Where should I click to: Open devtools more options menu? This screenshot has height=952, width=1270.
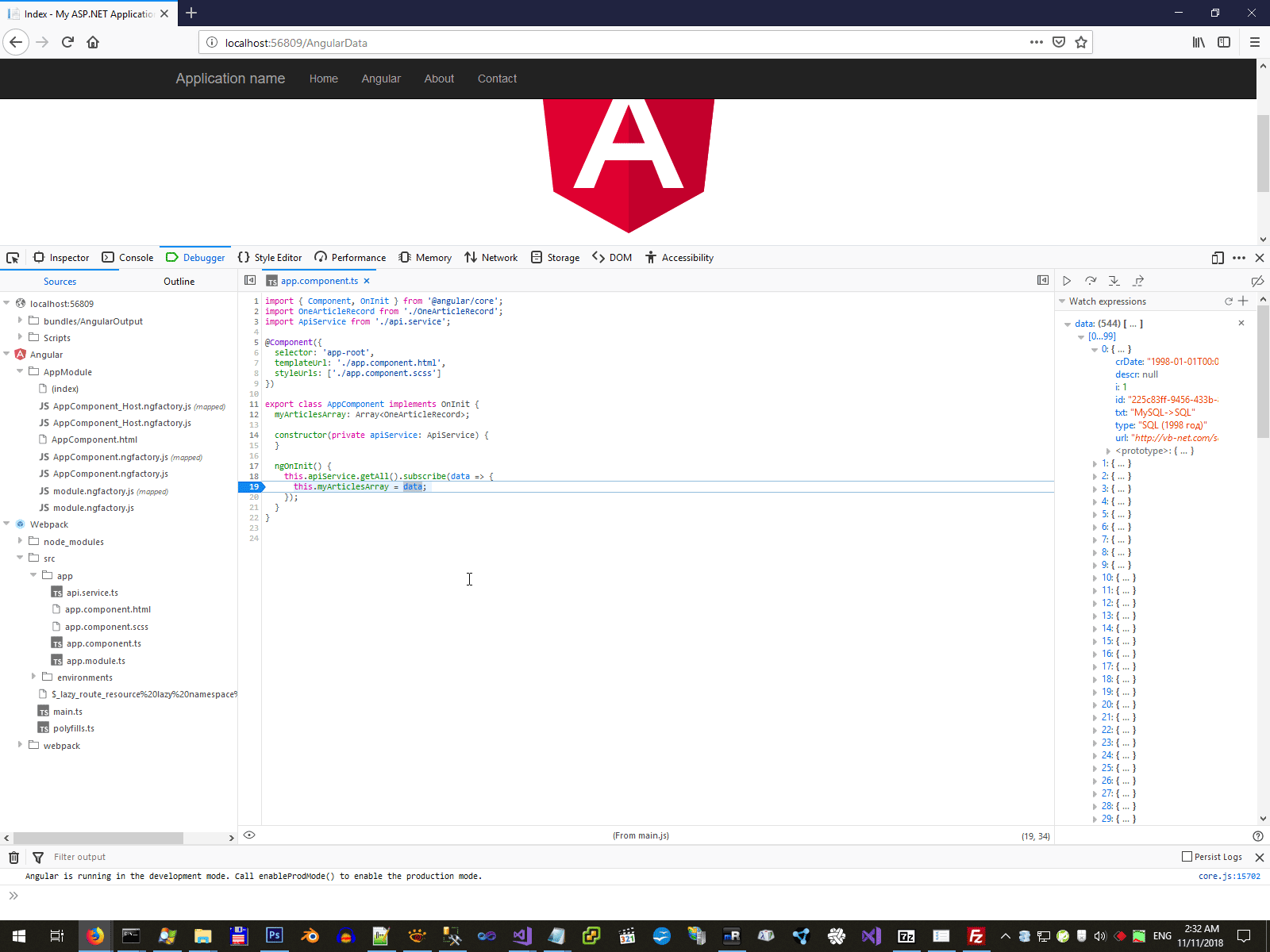[x=1239, y=258]
